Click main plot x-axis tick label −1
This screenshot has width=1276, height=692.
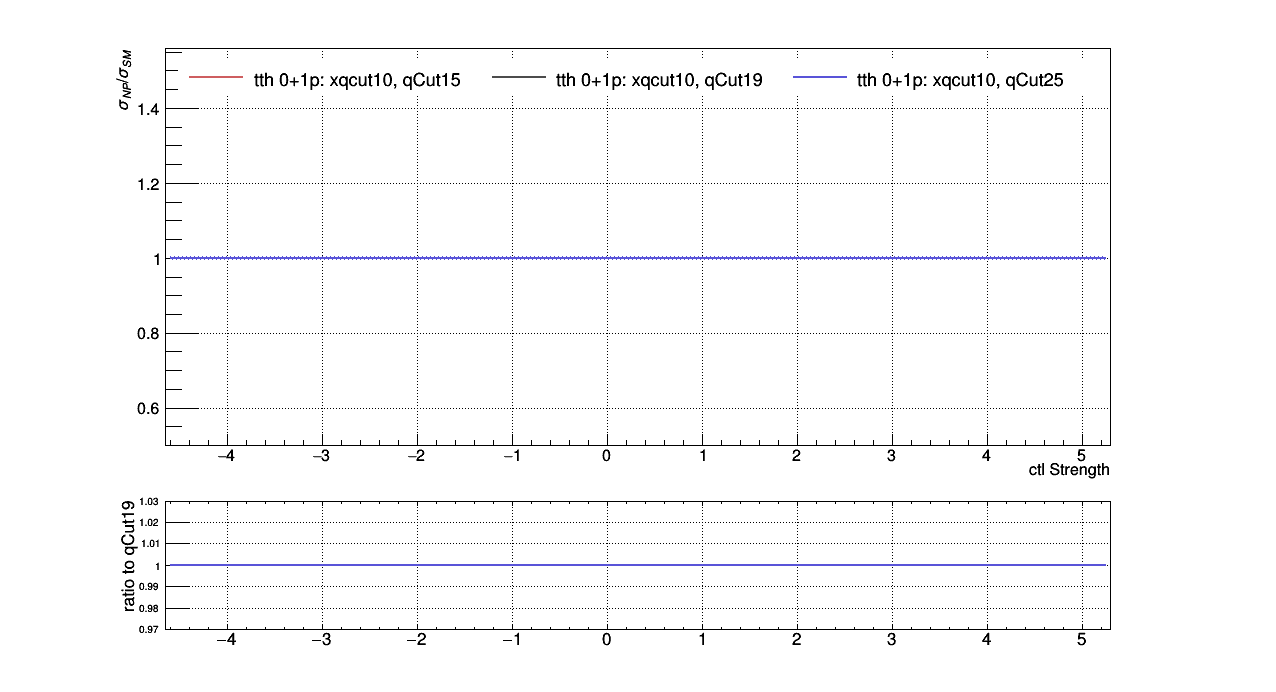pos(512,455)
